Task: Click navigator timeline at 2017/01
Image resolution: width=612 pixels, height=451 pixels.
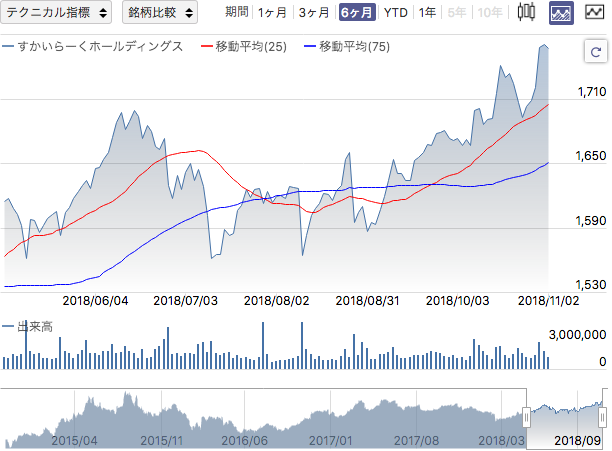Action: [x=330, y=440]
